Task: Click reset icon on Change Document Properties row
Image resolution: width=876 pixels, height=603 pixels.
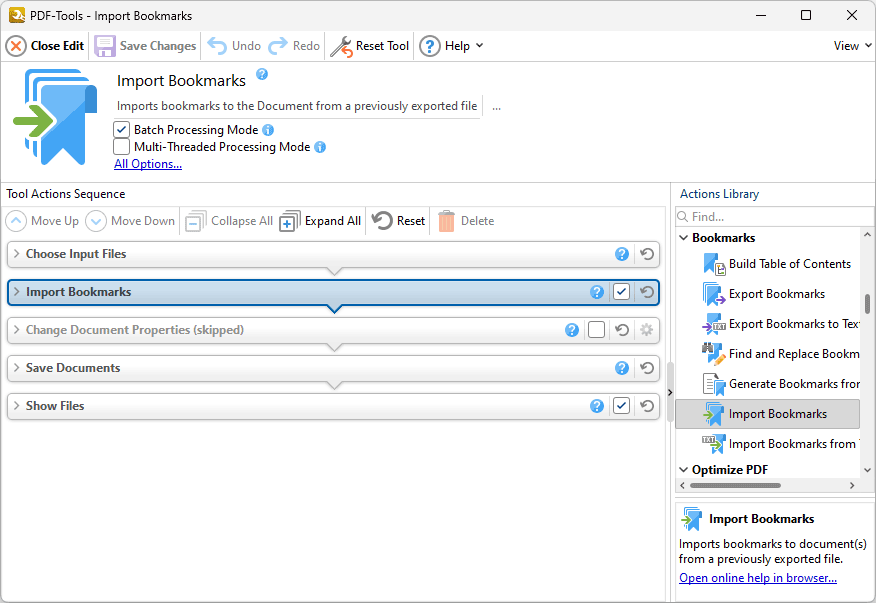Action: [622, 330]
